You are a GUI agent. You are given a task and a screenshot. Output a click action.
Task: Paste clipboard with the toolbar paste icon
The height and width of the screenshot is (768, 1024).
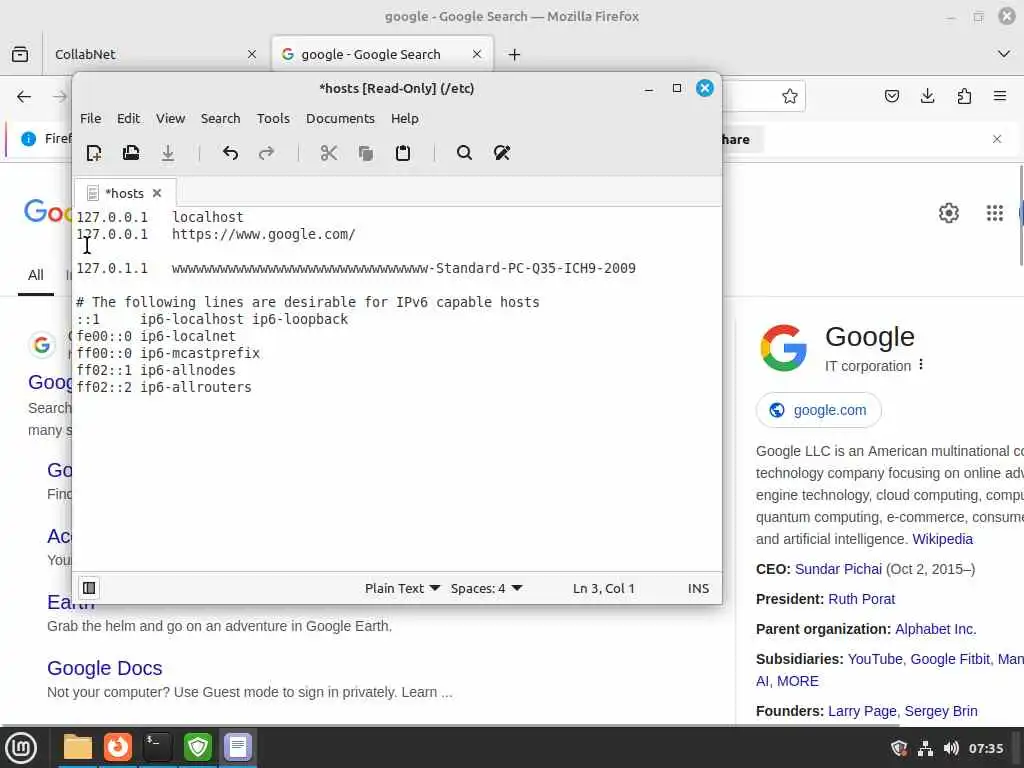(403, 153)
